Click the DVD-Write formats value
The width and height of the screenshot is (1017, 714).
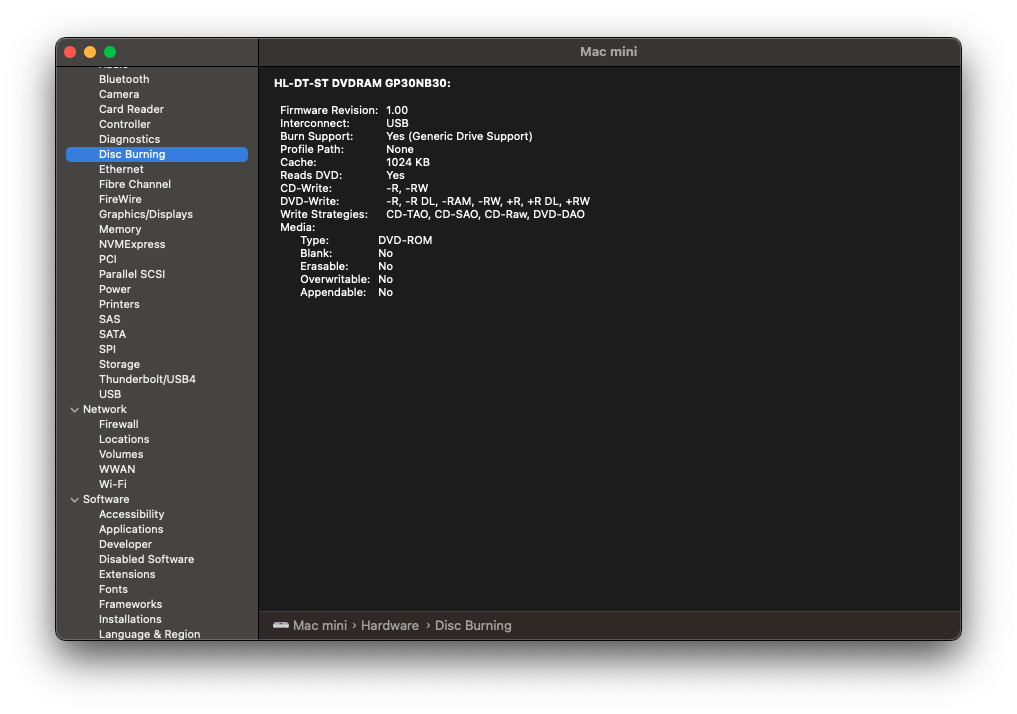pos(488,201)
